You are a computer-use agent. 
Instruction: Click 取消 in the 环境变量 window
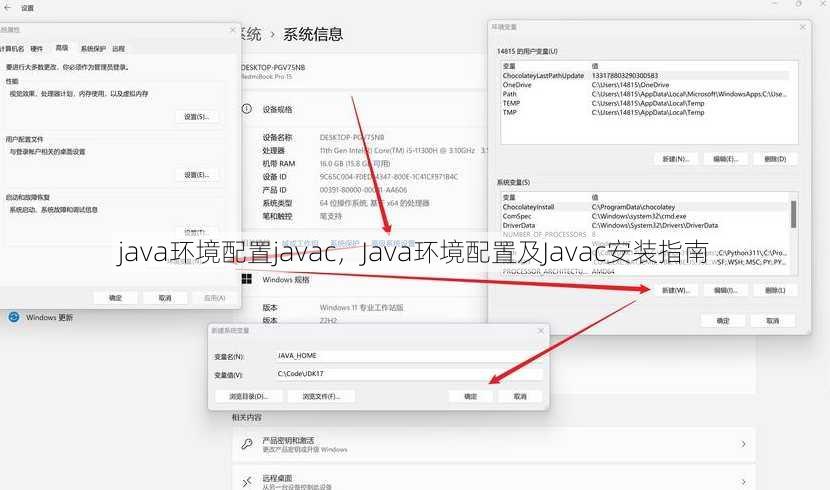pos(773,321)
